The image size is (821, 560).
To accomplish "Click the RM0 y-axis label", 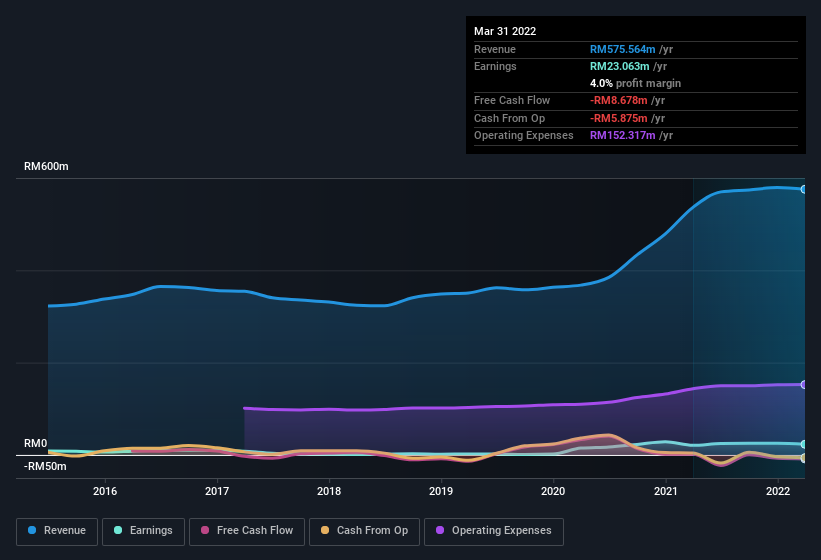I will coord(35,444).
